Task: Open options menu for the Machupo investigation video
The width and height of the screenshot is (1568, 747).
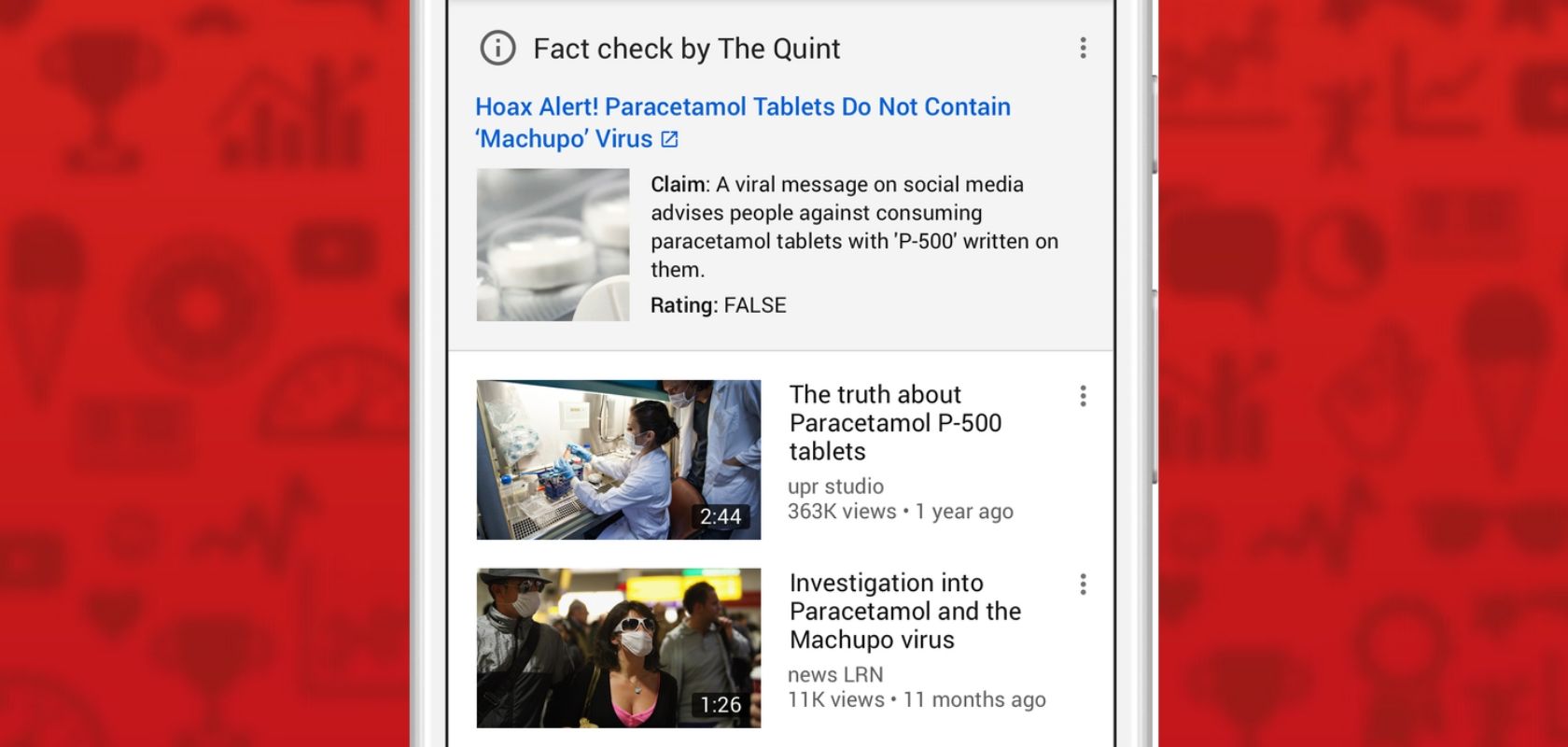Action: pyautogui.click(x=1083, y=585)
